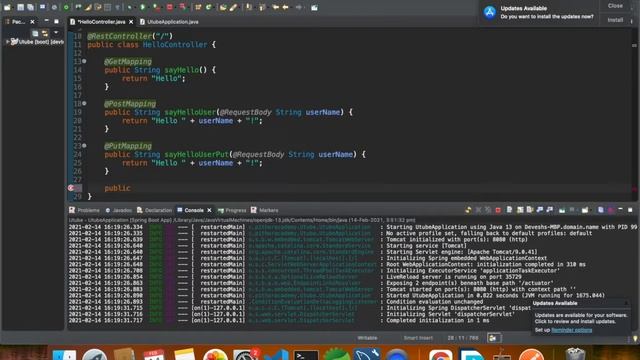Toggle Scroll Lock in the console toolbar

click(x=520, y=210)
